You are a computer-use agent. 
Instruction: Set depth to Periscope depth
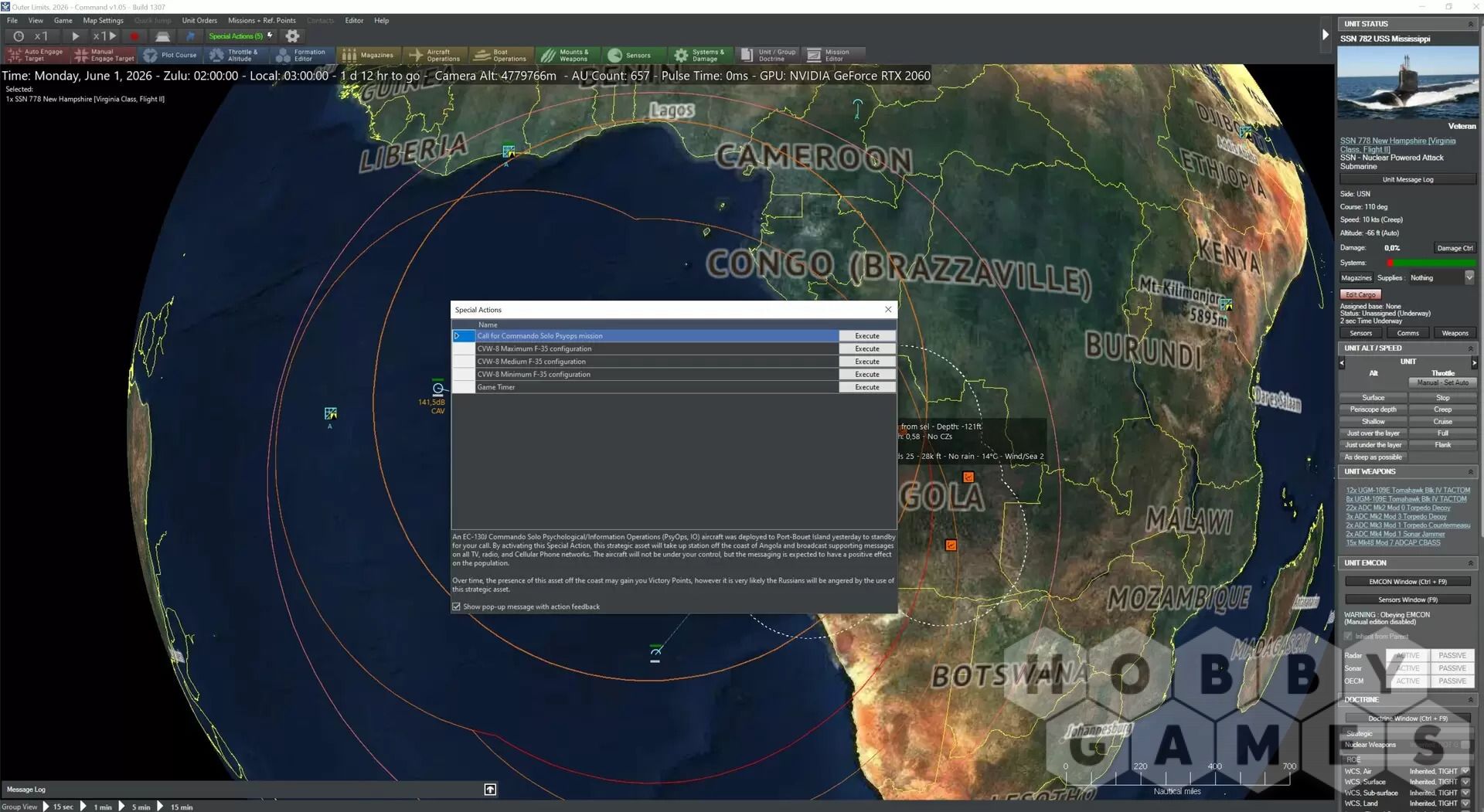1373,409
